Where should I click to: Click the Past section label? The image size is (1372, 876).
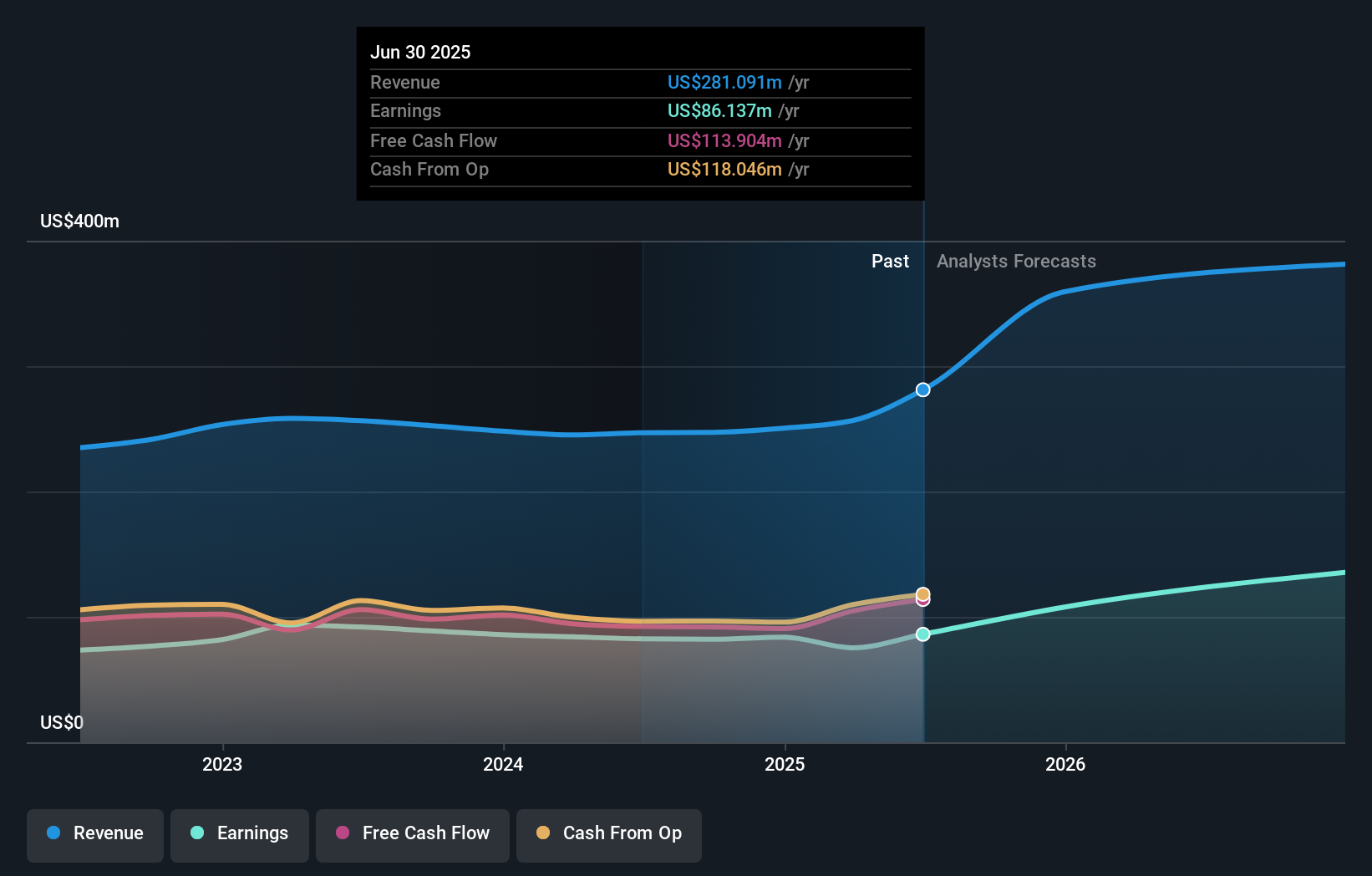(890, 262)
